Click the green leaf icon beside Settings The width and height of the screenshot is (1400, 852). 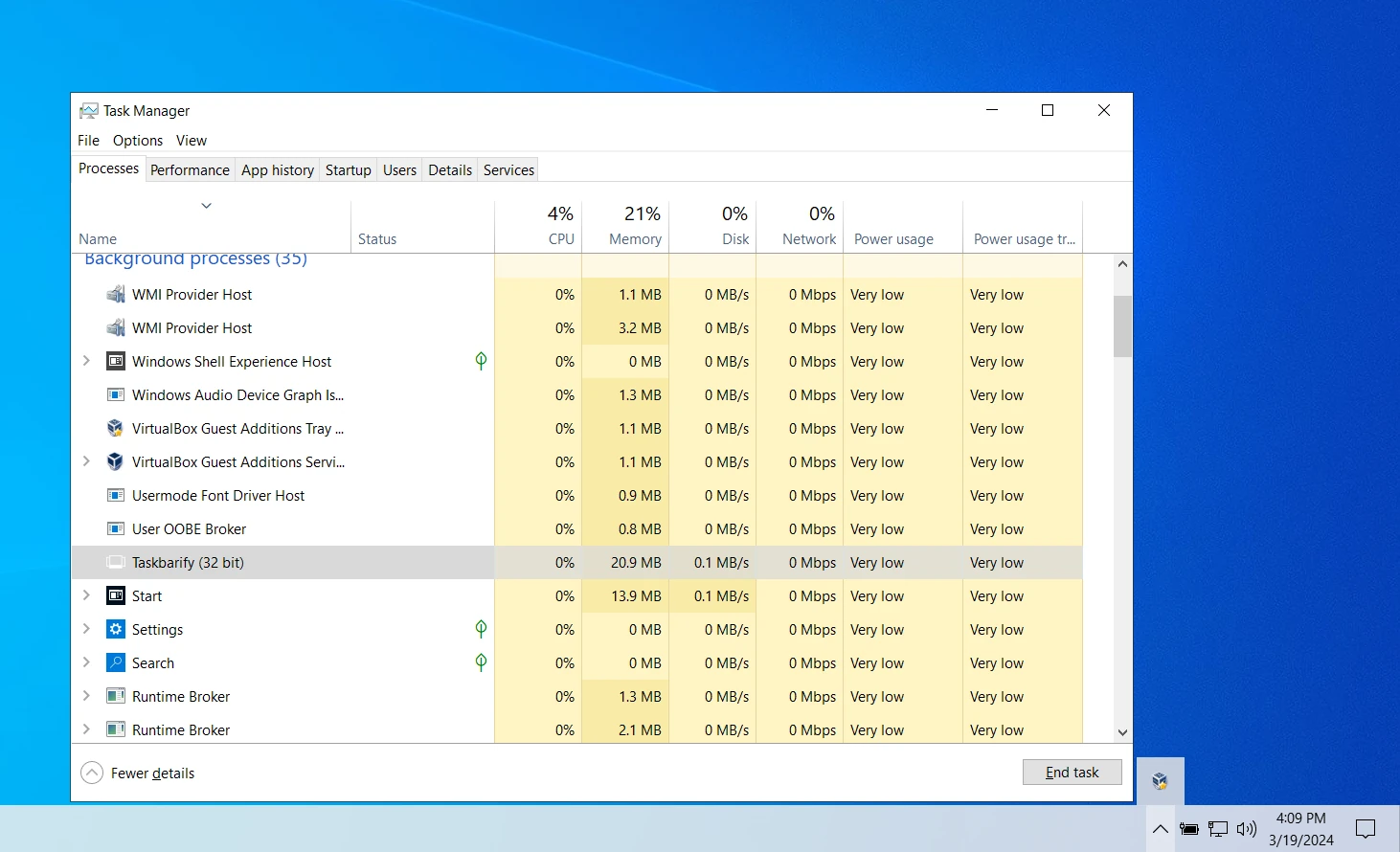(x=481, y=629)
